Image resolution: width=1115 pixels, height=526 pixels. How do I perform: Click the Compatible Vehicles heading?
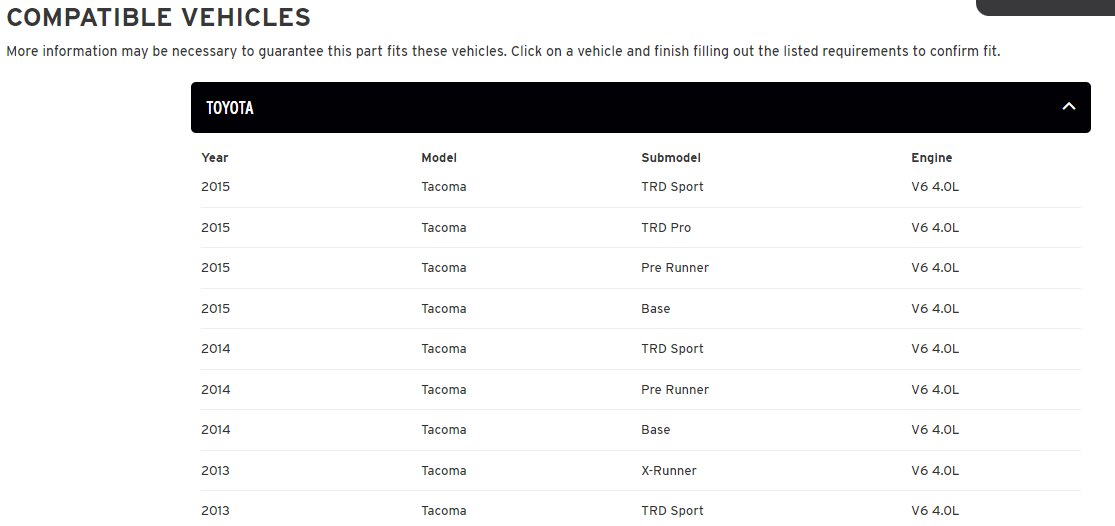point(159,17)
